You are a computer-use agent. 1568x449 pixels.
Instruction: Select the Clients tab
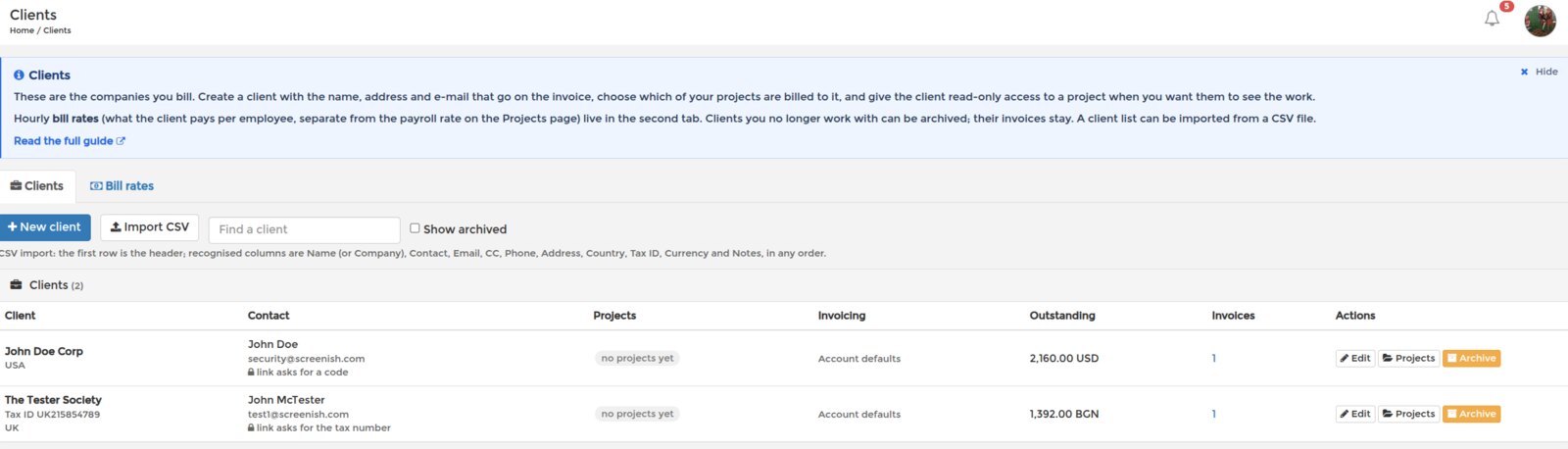pyautogui.click(x=37, y=186)
